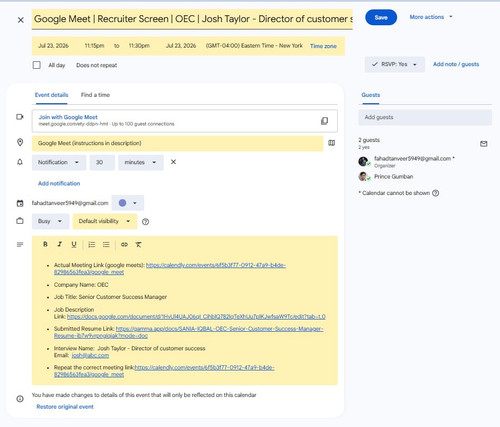The width and height of the screenshot is (500, 427).
Task: Open the Submitted Resume gamma.app link
Action: coord(219,329)
